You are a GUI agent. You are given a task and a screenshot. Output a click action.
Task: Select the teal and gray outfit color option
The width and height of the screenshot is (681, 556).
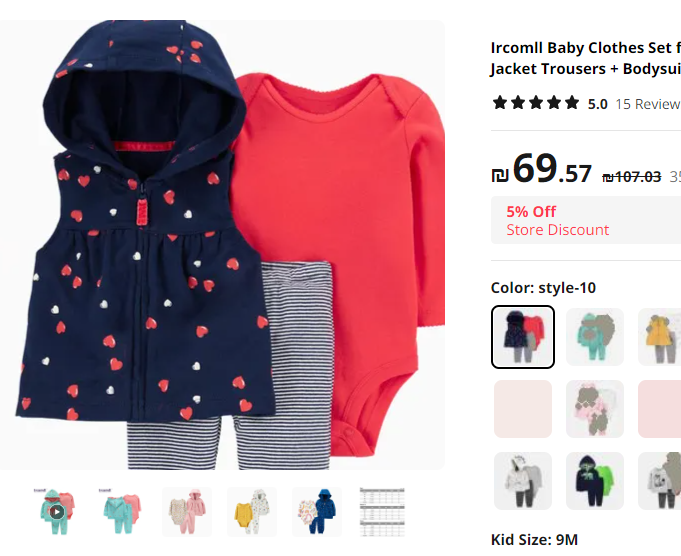coord(595,337)
